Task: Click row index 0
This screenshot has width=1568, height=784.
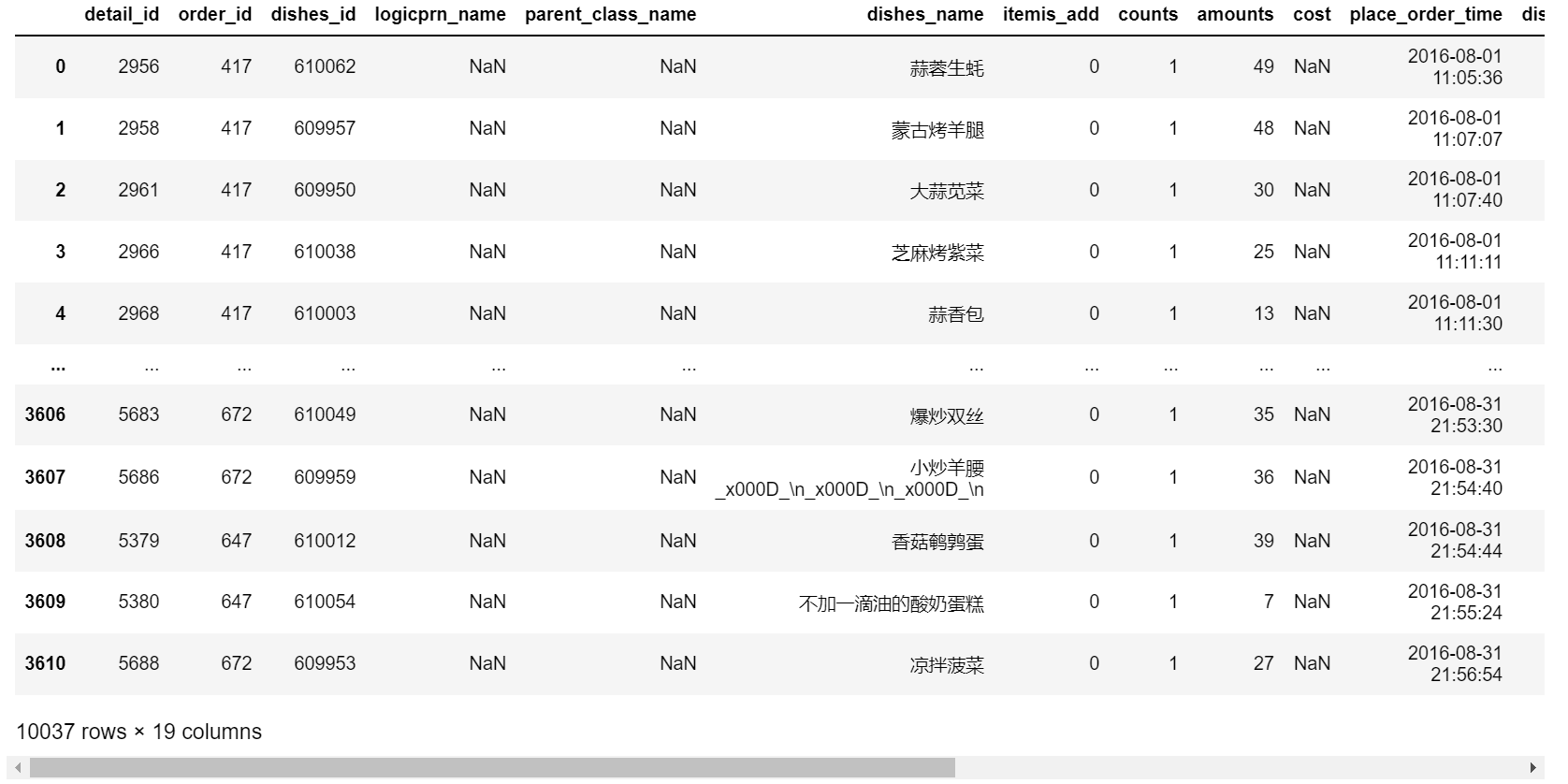Action: pyautogui.click(x=61, y=66)
